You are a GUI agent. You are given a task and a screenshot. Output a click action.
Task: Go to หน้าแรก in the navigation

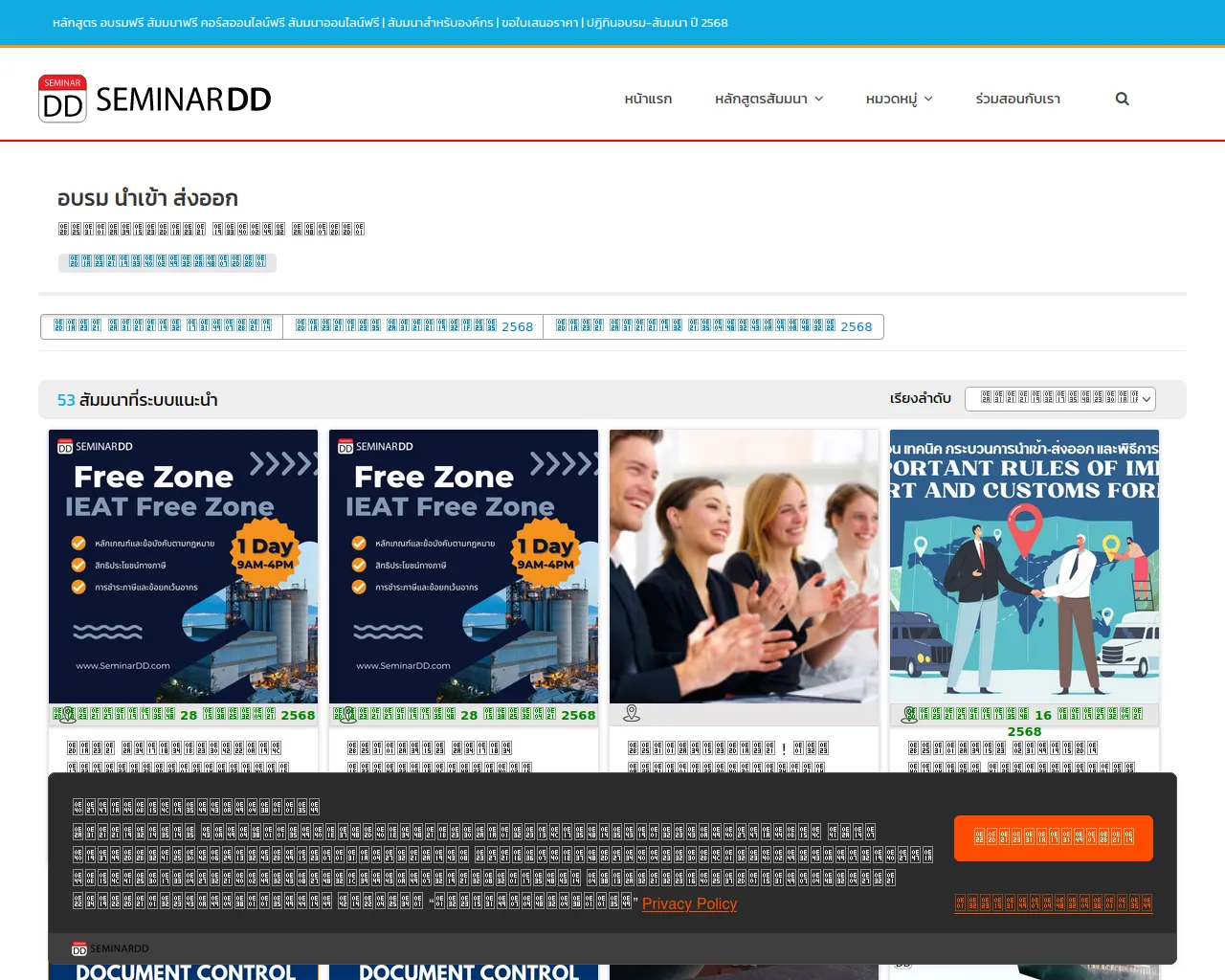648,99
